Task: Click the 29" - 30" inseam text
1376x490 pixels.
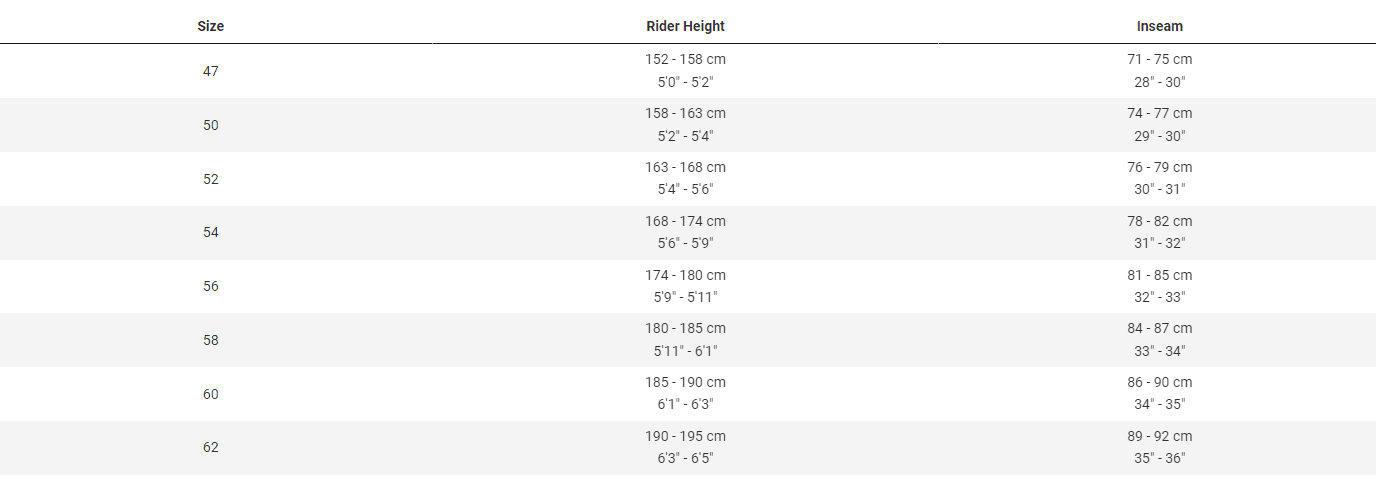Action: 1159,135
